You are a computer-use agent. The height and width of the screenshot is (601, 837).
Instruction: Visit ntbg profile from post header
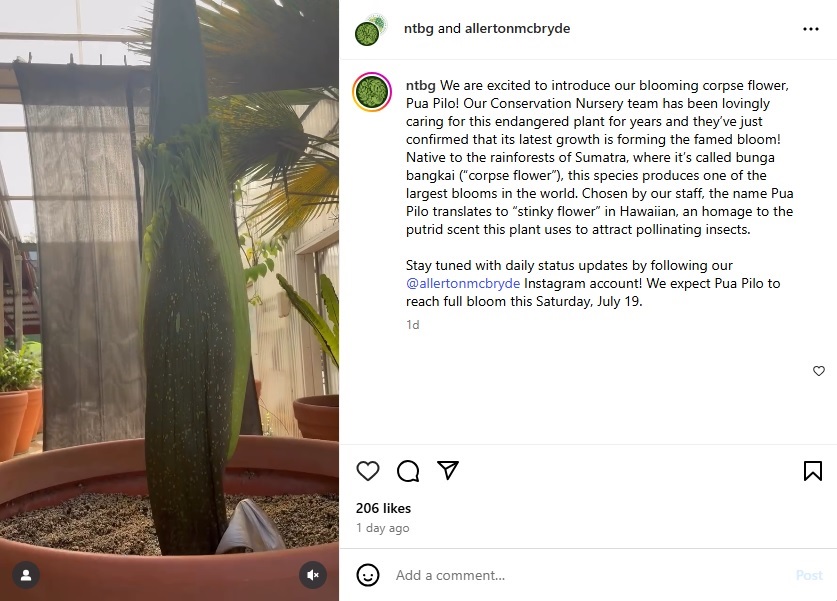418,28
